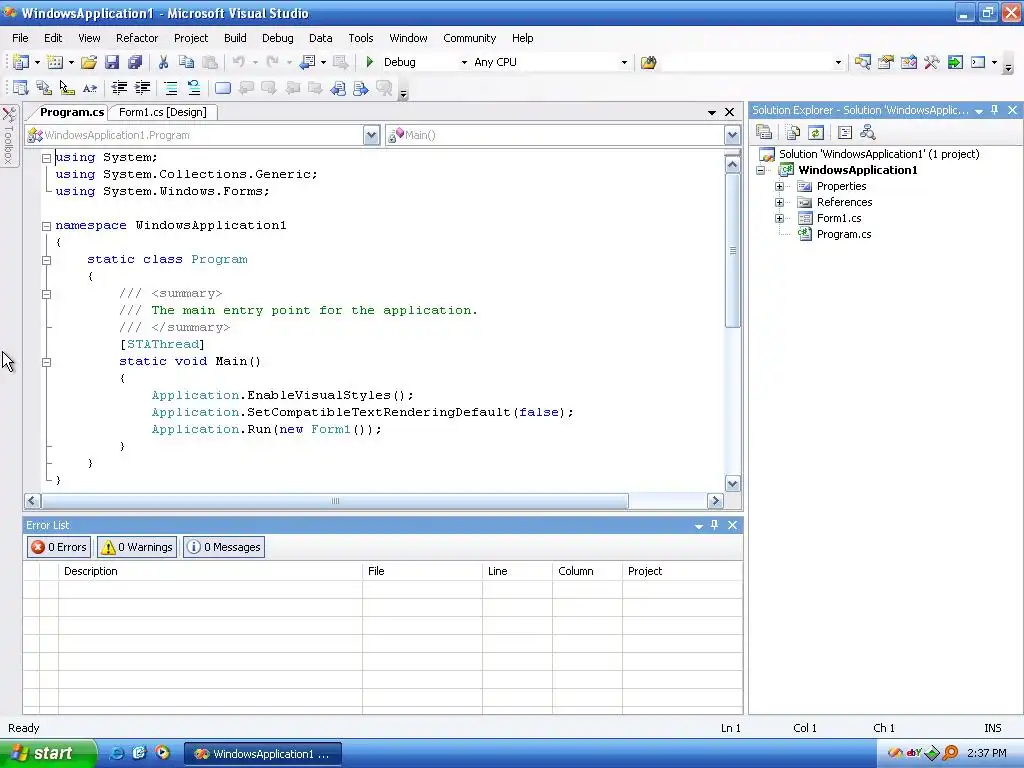Toggle auto-hide pin on the Error List

pyautogui.click(x=714, y=525)
